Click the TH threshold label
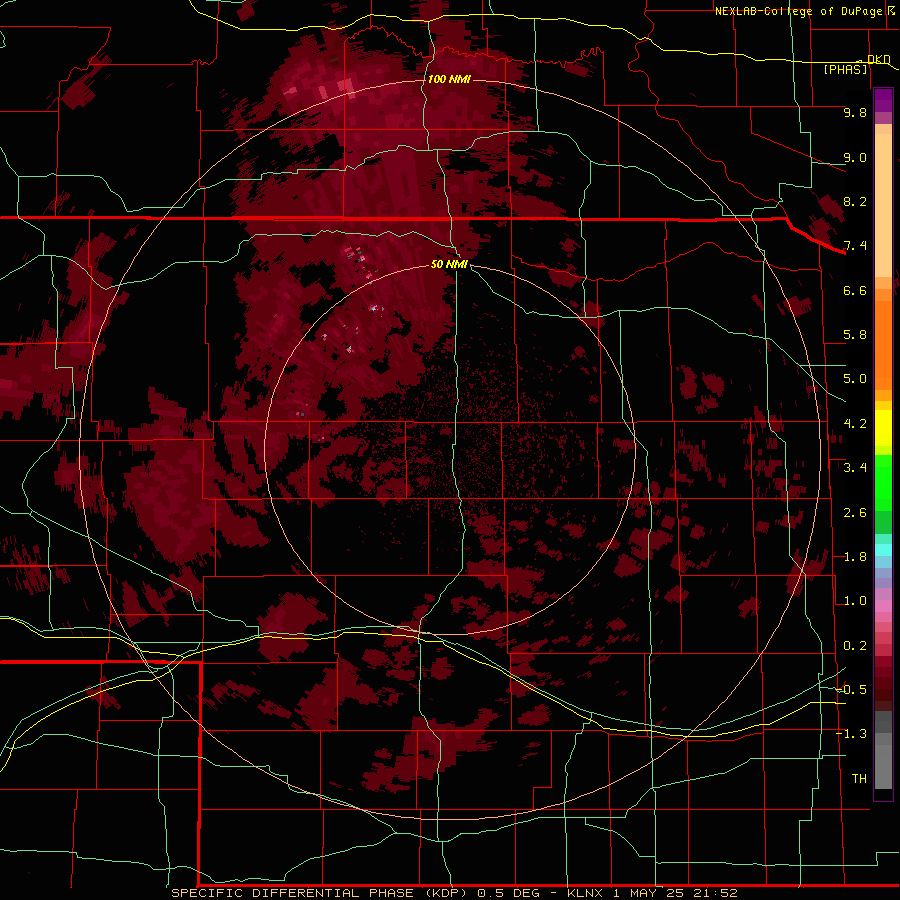900x900 pixels. pyautogui.click(x=859, y=779)
